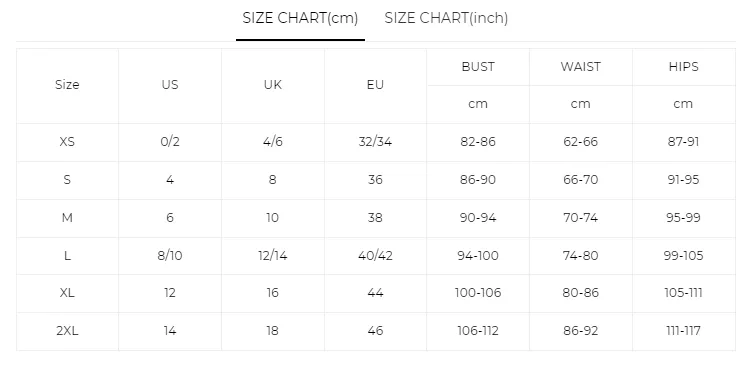
Task: Click the bust value 94-100
Action: pos(478,255)
